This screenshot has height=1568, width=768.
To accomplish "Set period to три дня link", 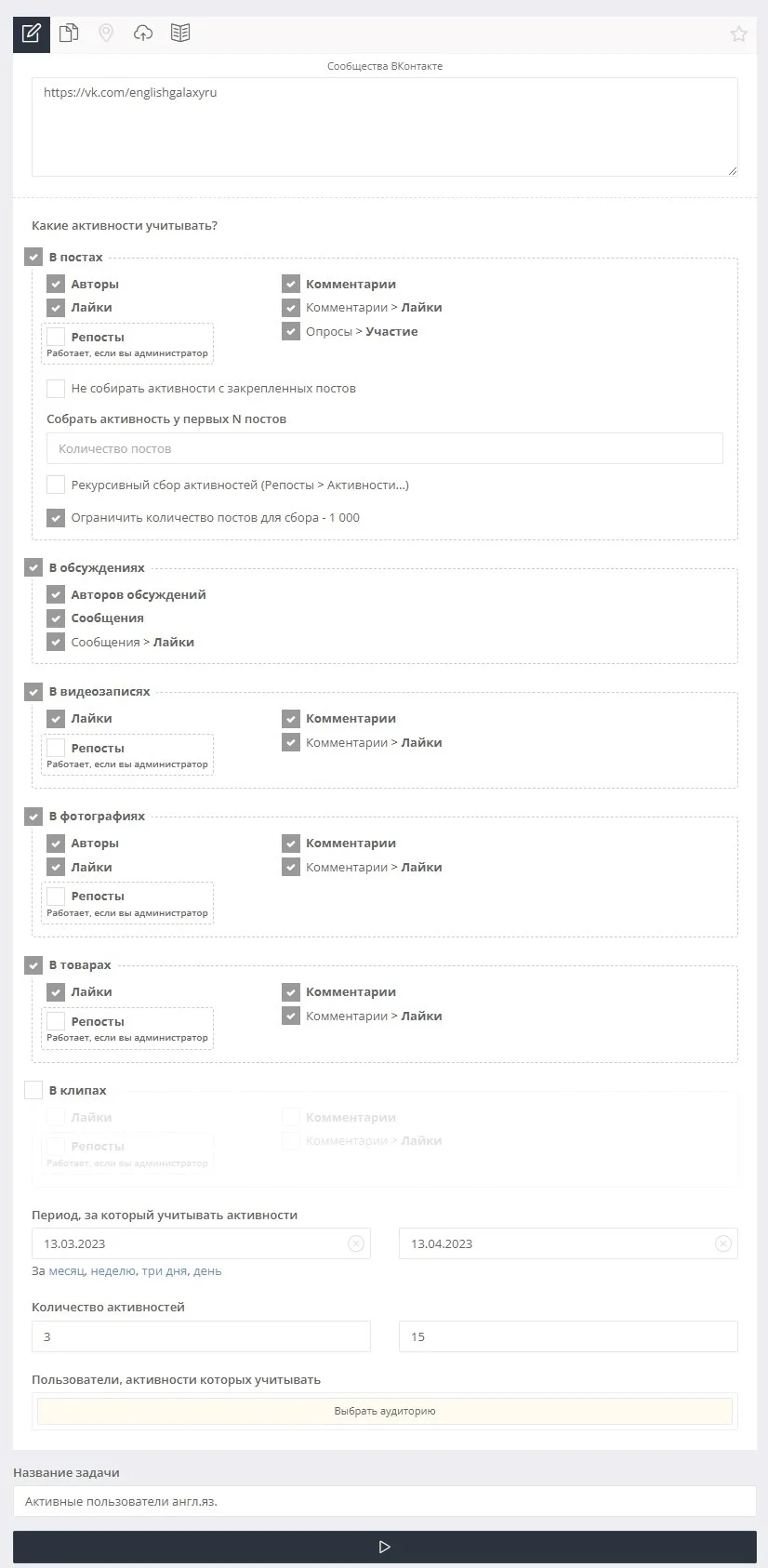I will pos(164,1270).
